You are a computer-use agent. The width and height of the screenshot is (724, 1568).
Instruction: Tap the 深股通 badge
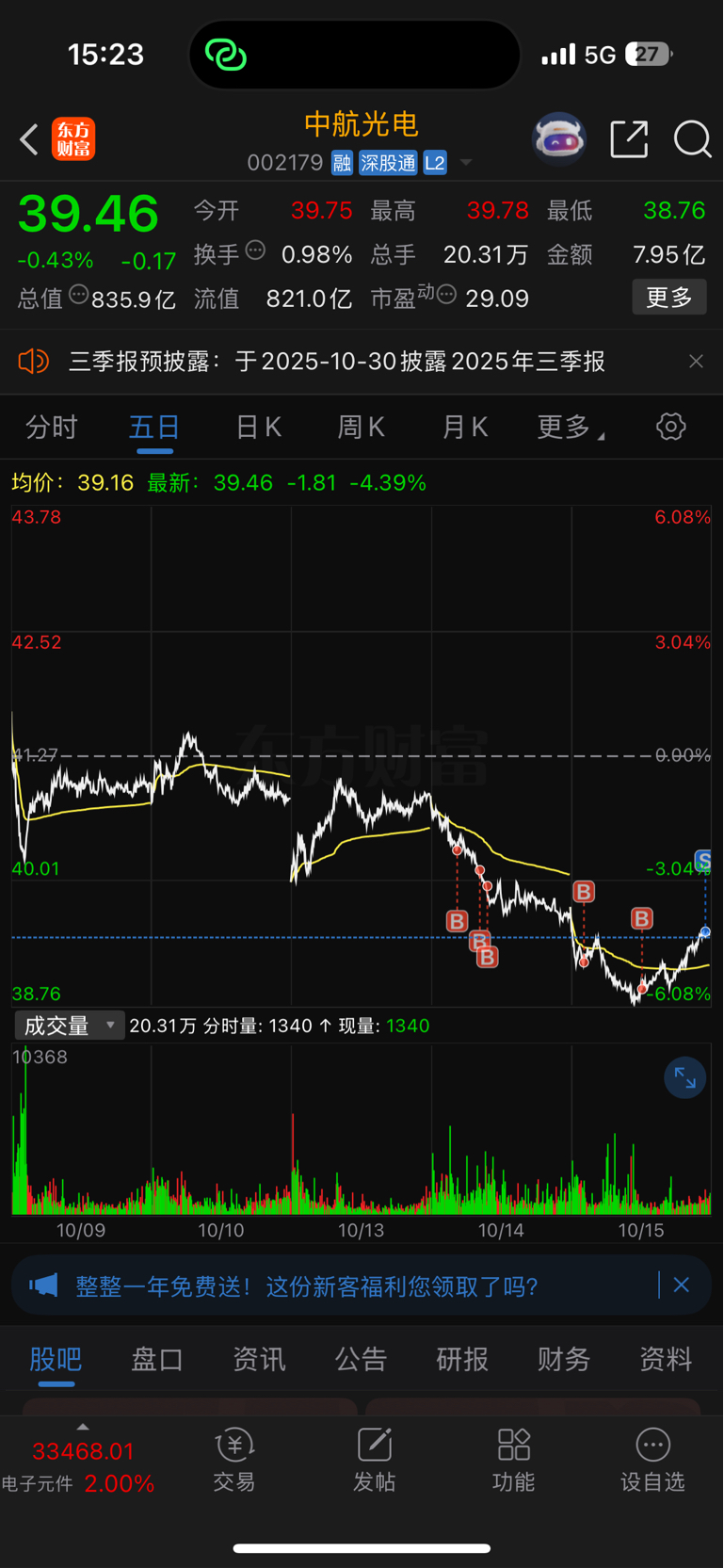388,163
